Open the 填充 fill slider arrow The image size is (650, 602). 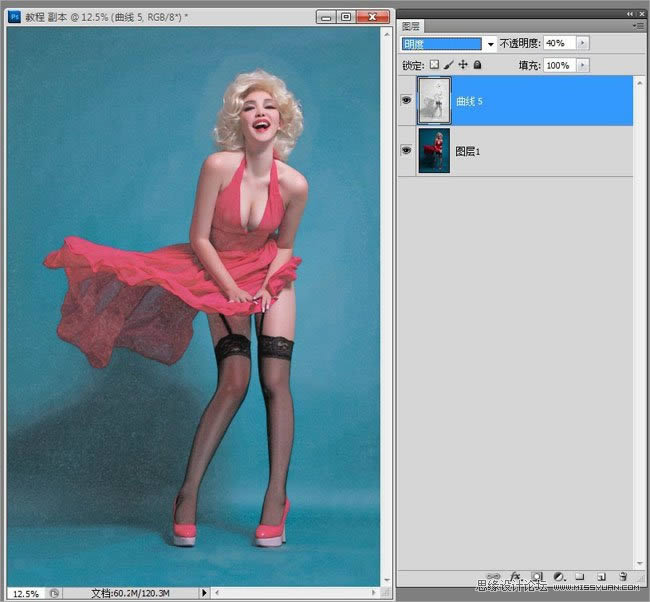tap(583, 65)
